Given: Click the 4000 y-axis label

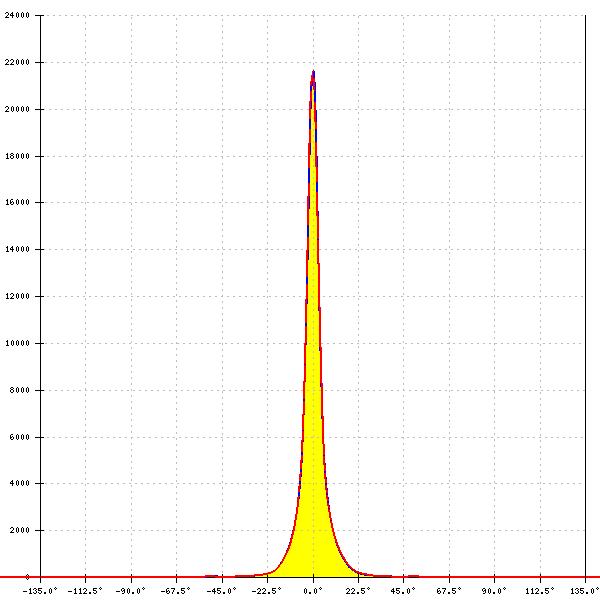Looking at the screenshot, I should [20, 483].
